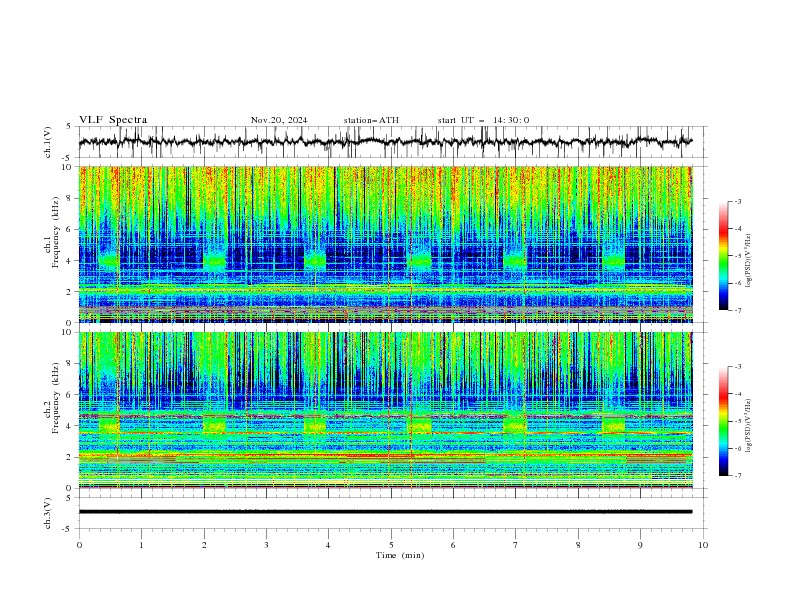
Task: Click the ch.2 color bar log(PSD) unit label
Action: coord(748,425)
